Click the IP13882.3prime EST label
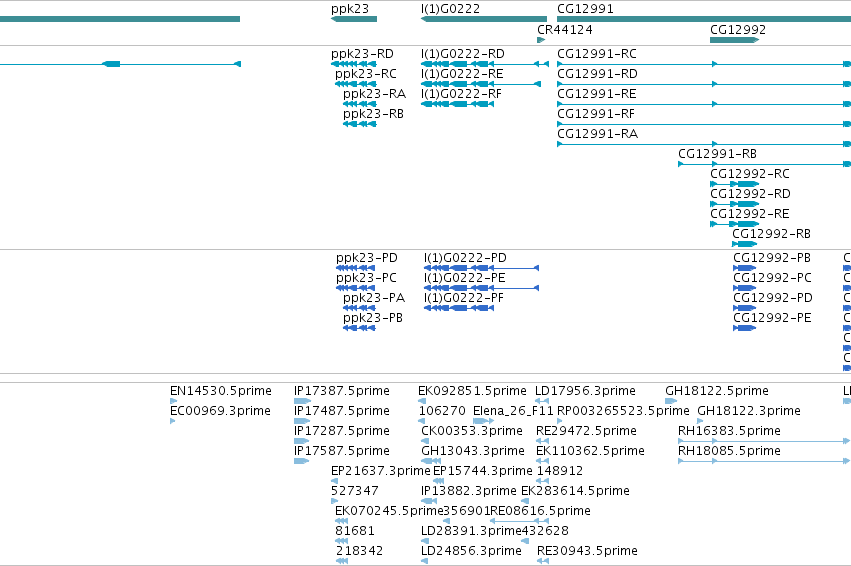The image size is (851, 566). pos(469,491)
